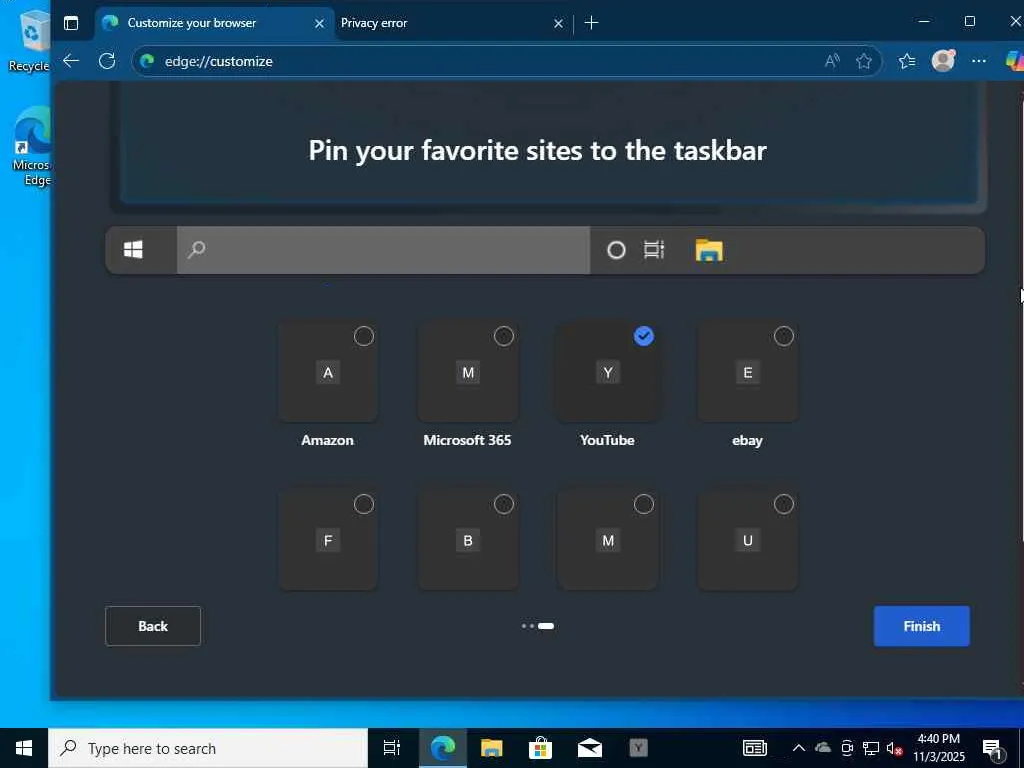
Task: Click the Amazon site tile
Action: pos(328,372)
